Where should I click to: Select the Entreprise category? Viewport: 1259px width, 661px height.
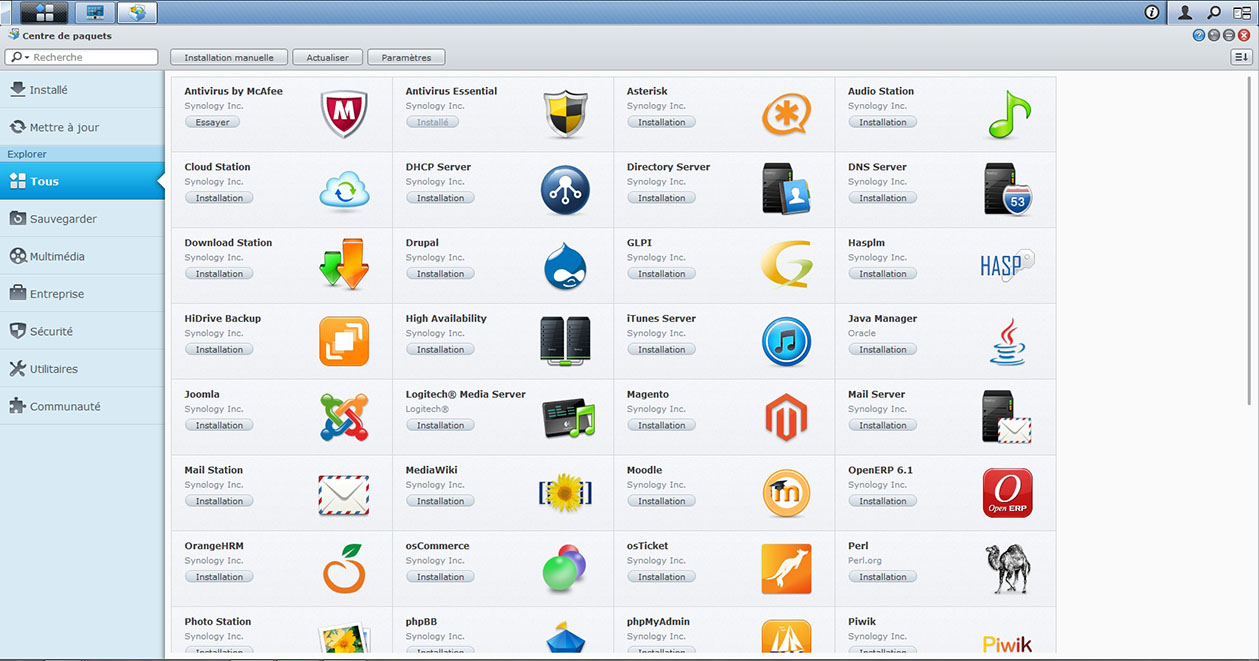point(82,294)
